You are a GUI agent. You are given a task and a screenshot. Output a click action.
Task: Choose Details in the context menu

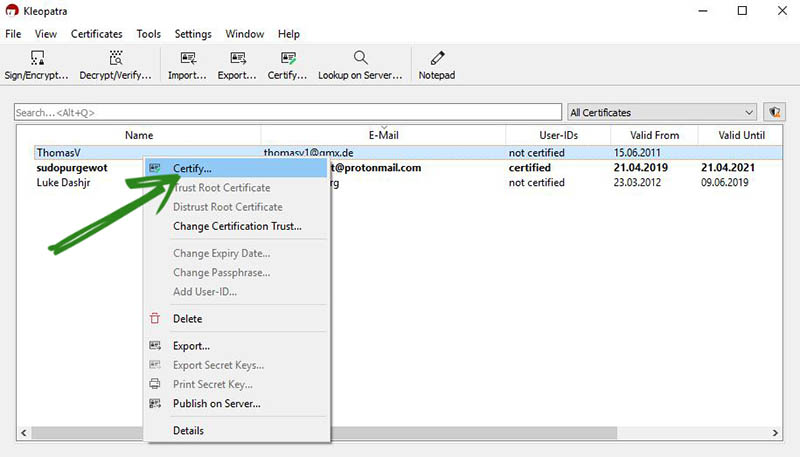click(x=236, y=430)
